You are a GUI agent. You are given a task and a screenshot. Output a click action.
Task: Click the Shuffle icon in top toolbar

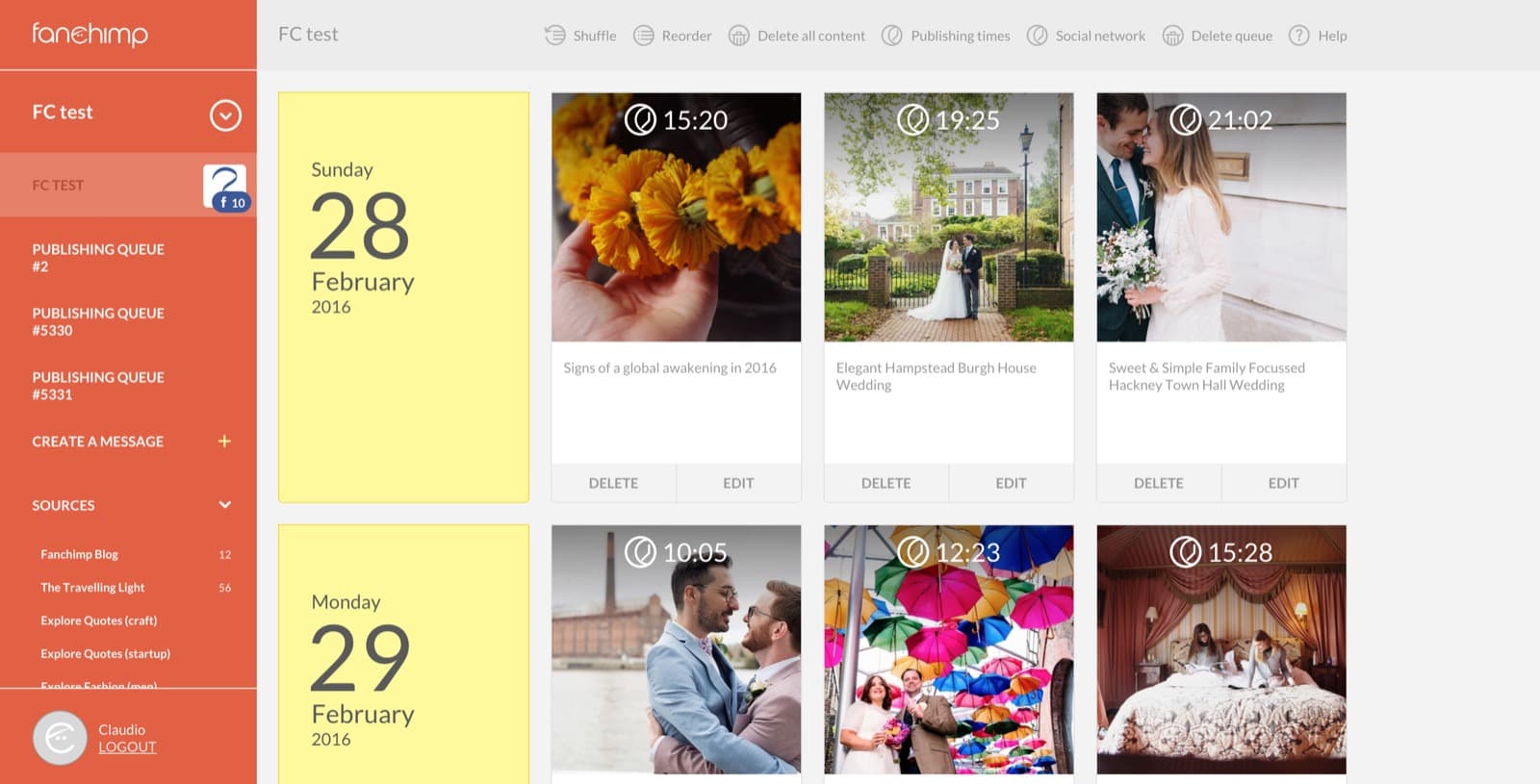[555, 36]
